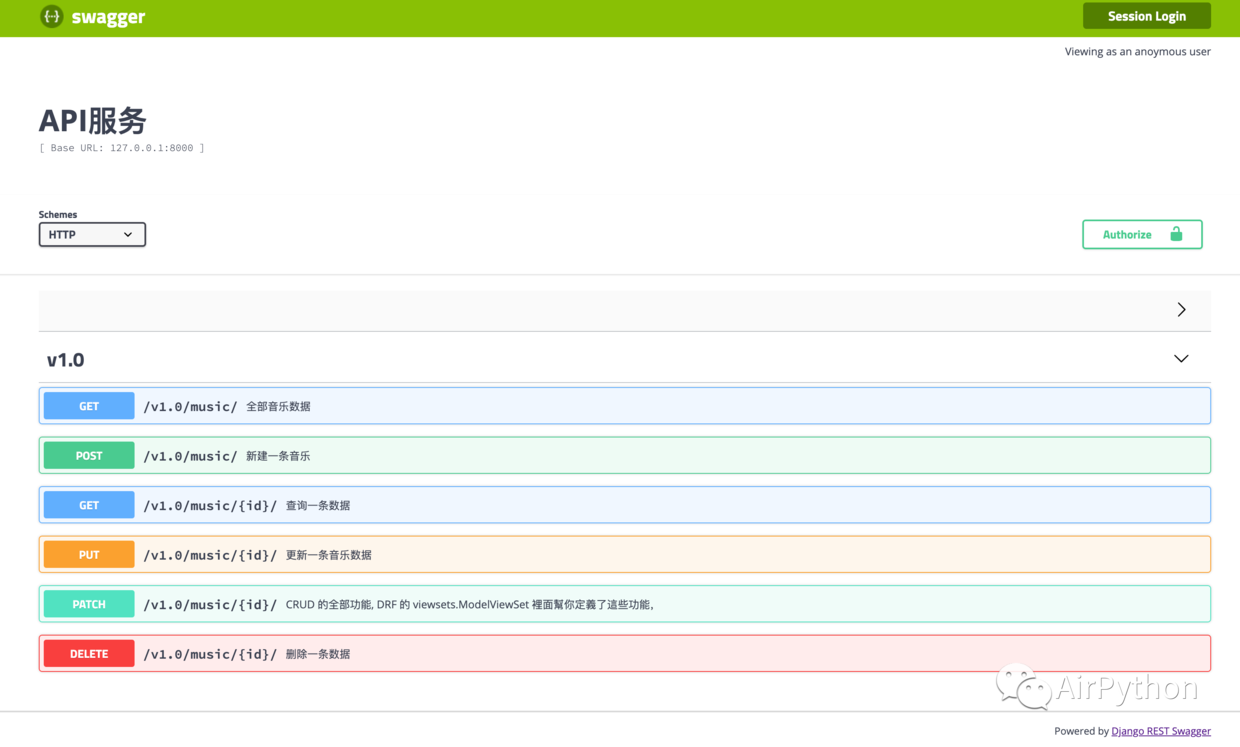This screenshot has height=747, width=1240.
Task: Expand the DELETE /v1.0/music/{id}/ endpoint
Action: (x=625, y=653)
